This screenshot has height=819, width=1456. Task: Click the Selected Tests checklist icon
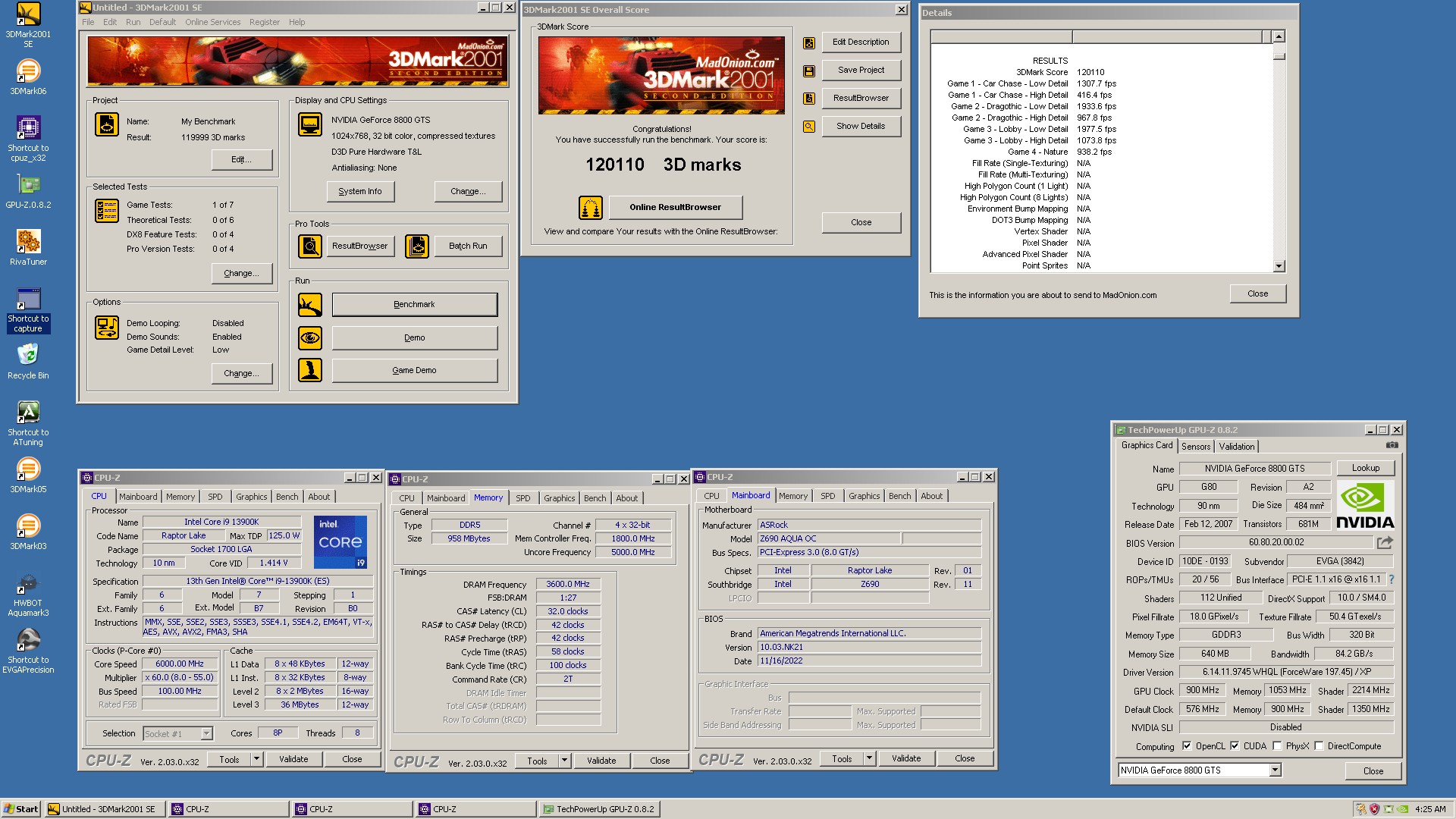[106, 210]
